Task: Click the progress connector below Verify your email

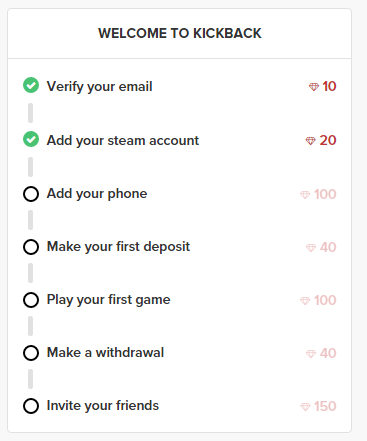Action: click(x=30, y=113)
